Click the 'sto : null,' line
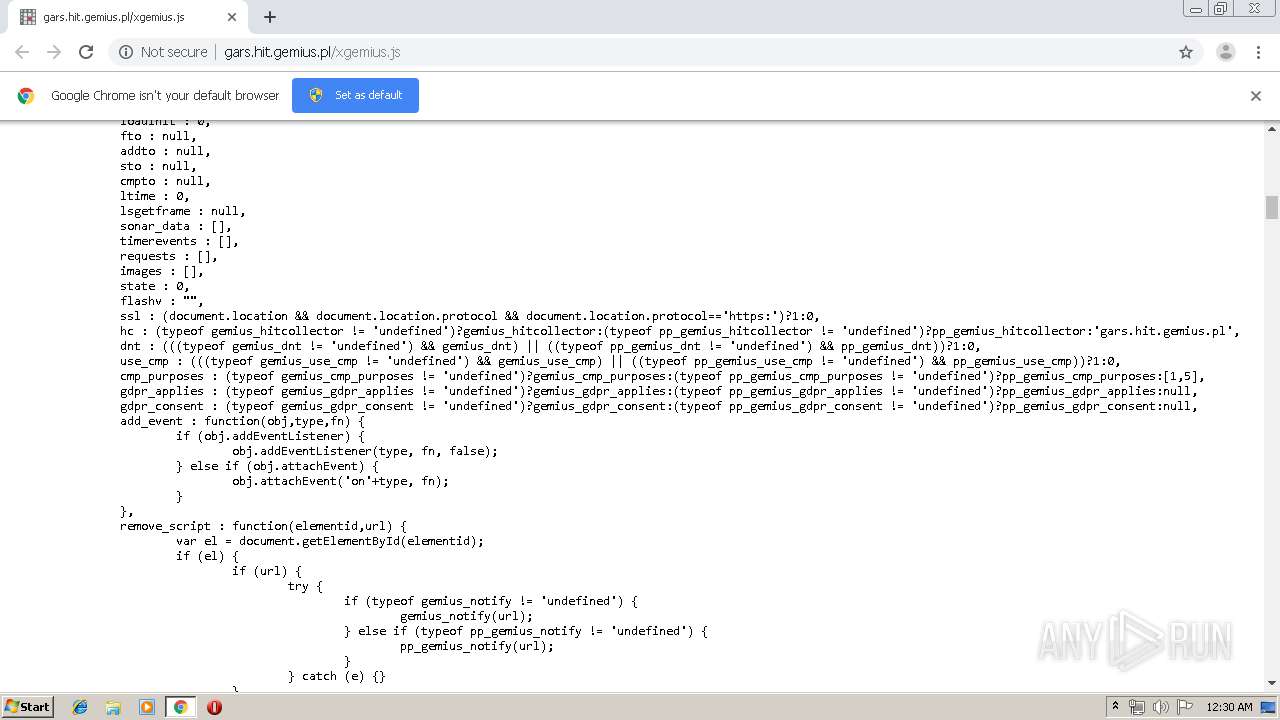This screenshot has height=720, width=1280. [x=158, y=166]
